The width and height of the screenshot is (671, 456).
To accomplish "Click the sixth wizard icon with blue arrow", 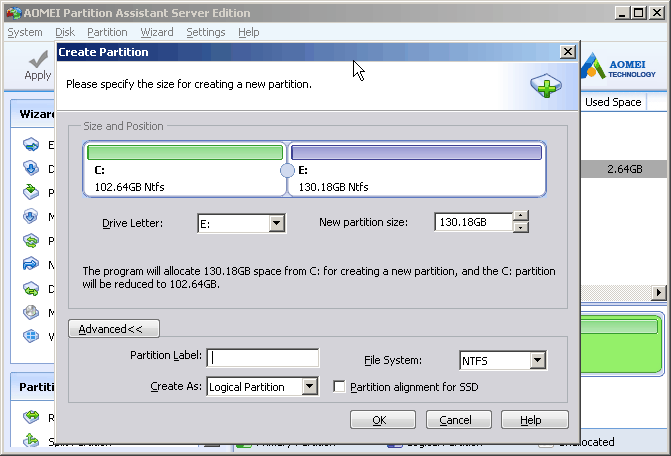I will click(31, 264).
